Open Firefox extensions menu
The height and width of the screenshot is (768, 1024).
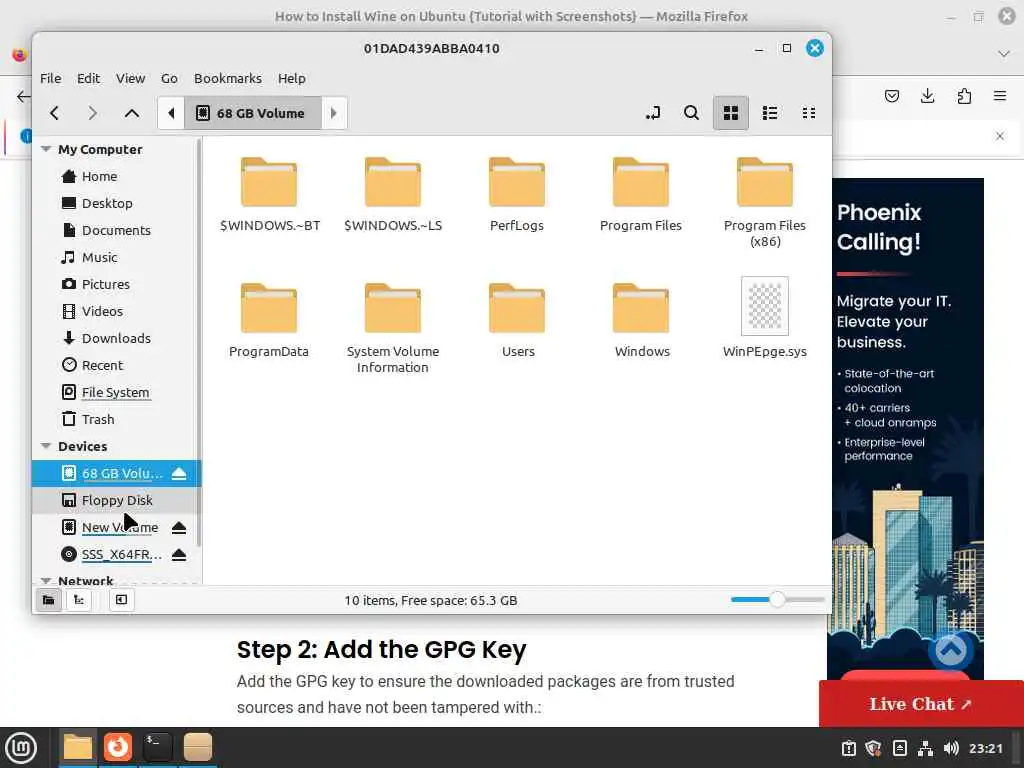pyautogui.click(x=964, y=96)
